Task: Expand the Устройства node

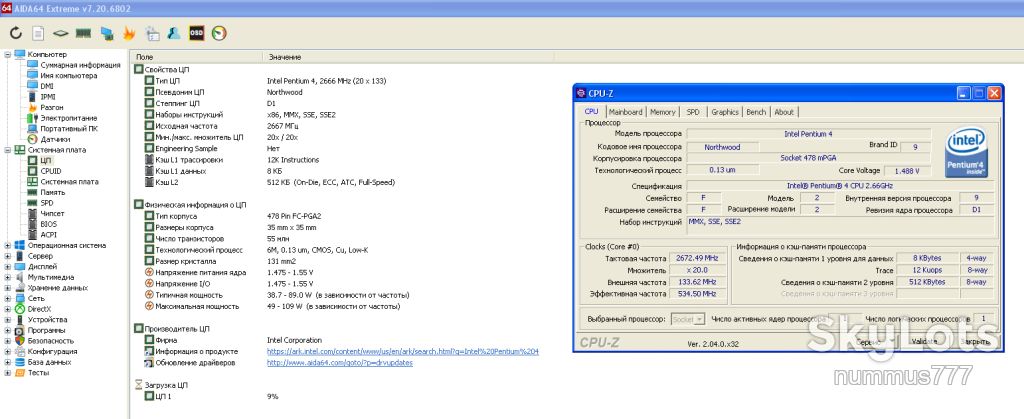Action: click(x=7, y=320)
